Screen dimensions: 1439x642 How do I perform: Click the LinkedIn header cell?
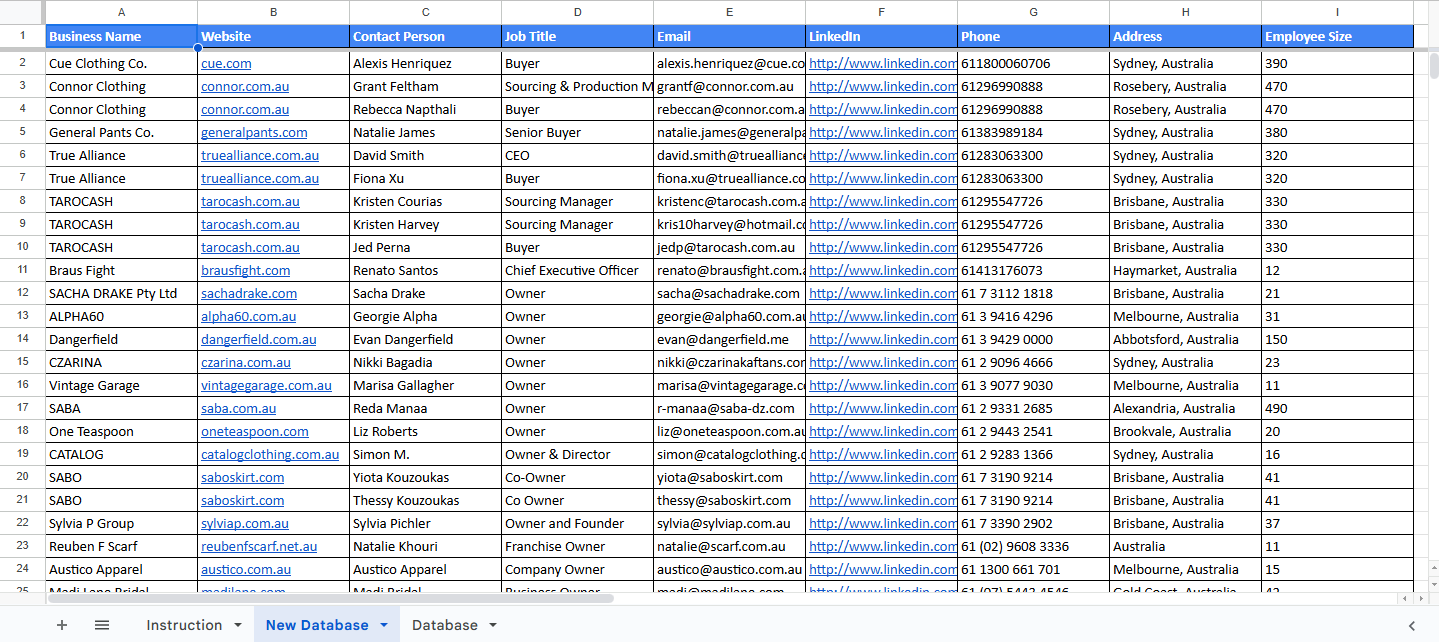[882, 36]
